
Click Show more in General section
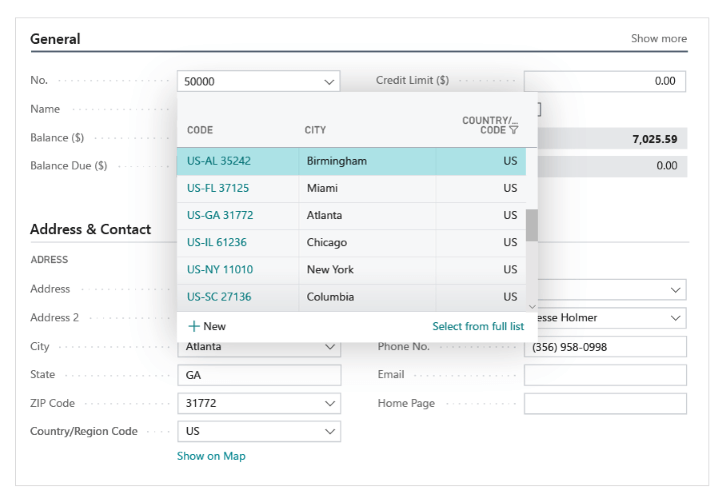click(658, 39)
